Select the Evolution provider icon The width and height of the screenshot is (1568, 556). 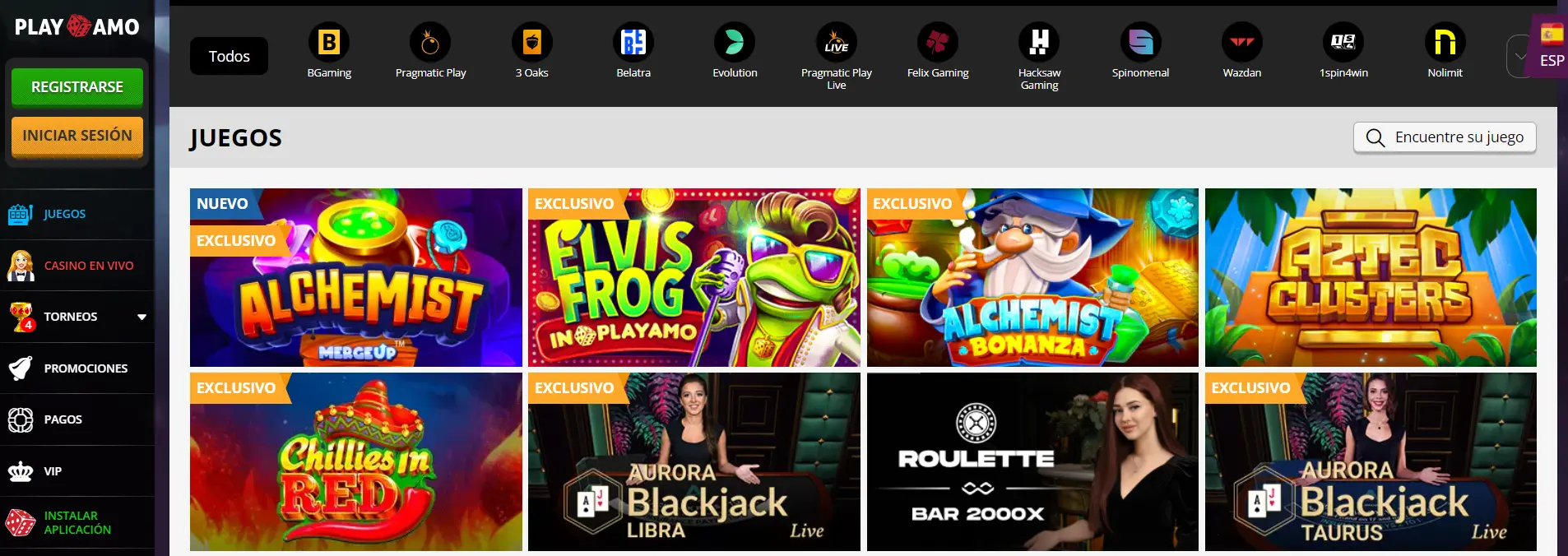pyautogui.click(x=735, y=43)
